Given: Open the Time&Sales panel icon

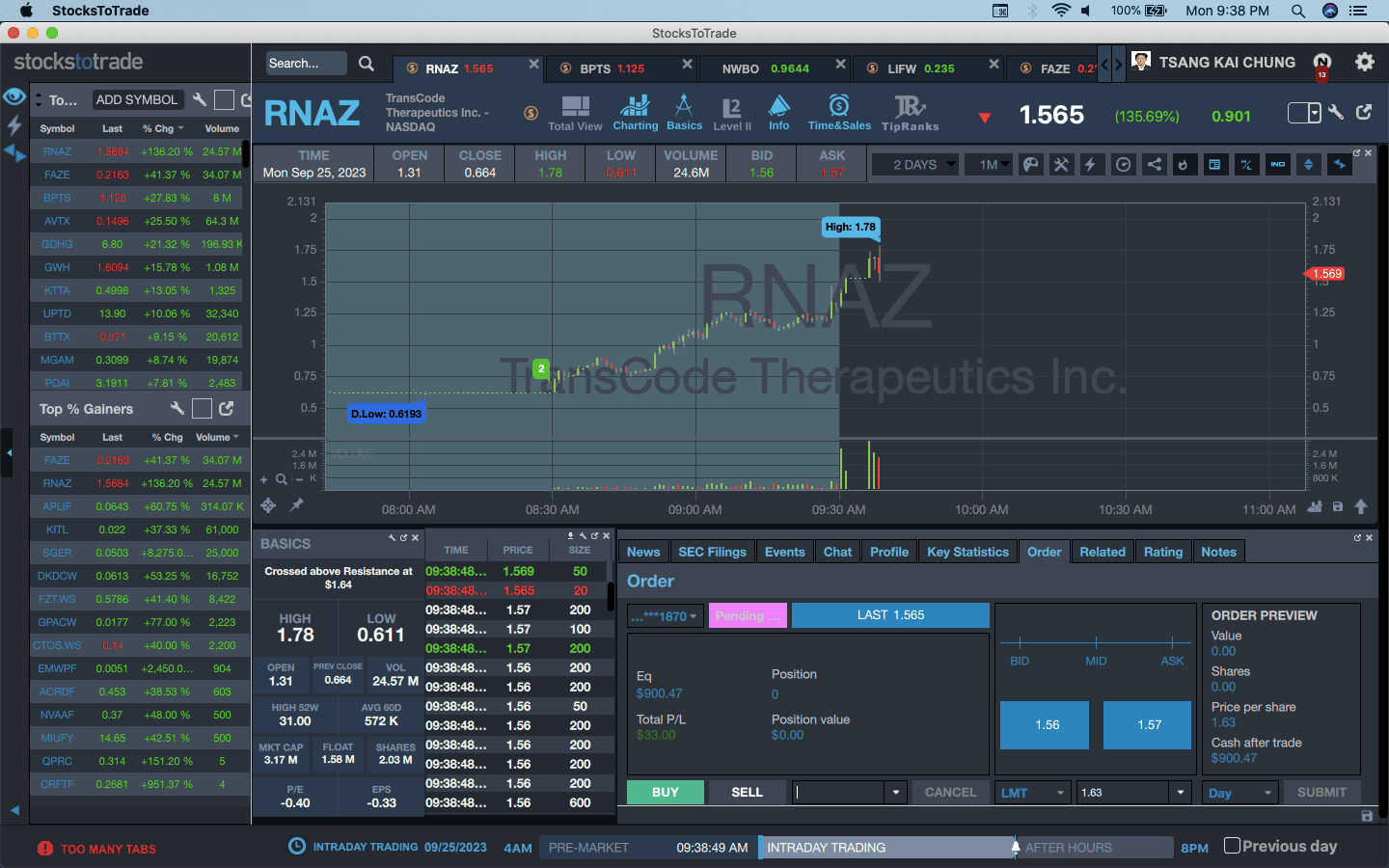Looking at the screenshot, I should tap(839, 111).
